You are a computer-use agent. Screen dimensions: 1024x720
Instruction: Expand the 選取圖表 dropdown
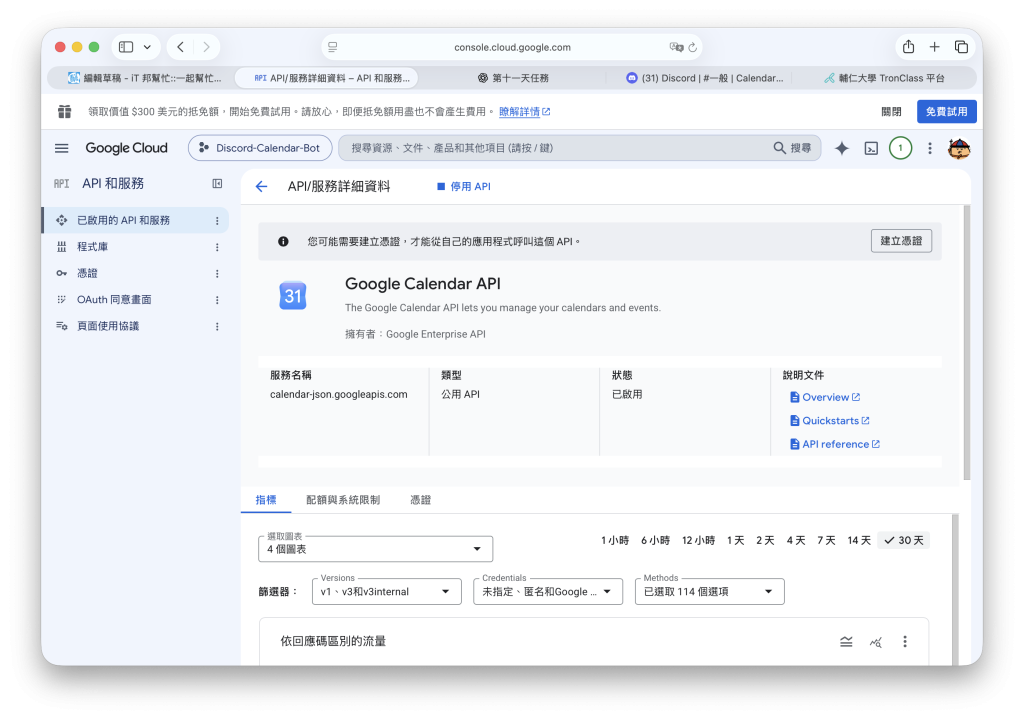376,549
